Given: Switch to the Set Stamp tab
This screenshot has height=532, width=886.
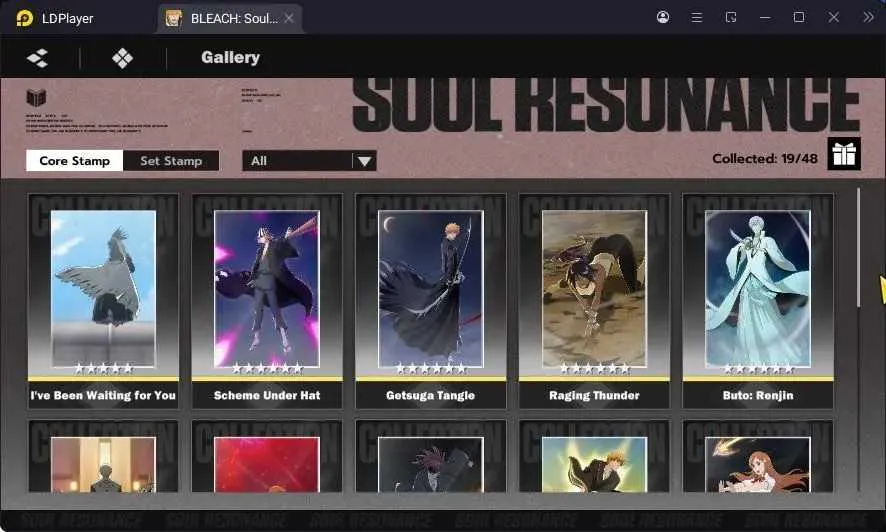Looking at the screenshot, I should 171,161.
